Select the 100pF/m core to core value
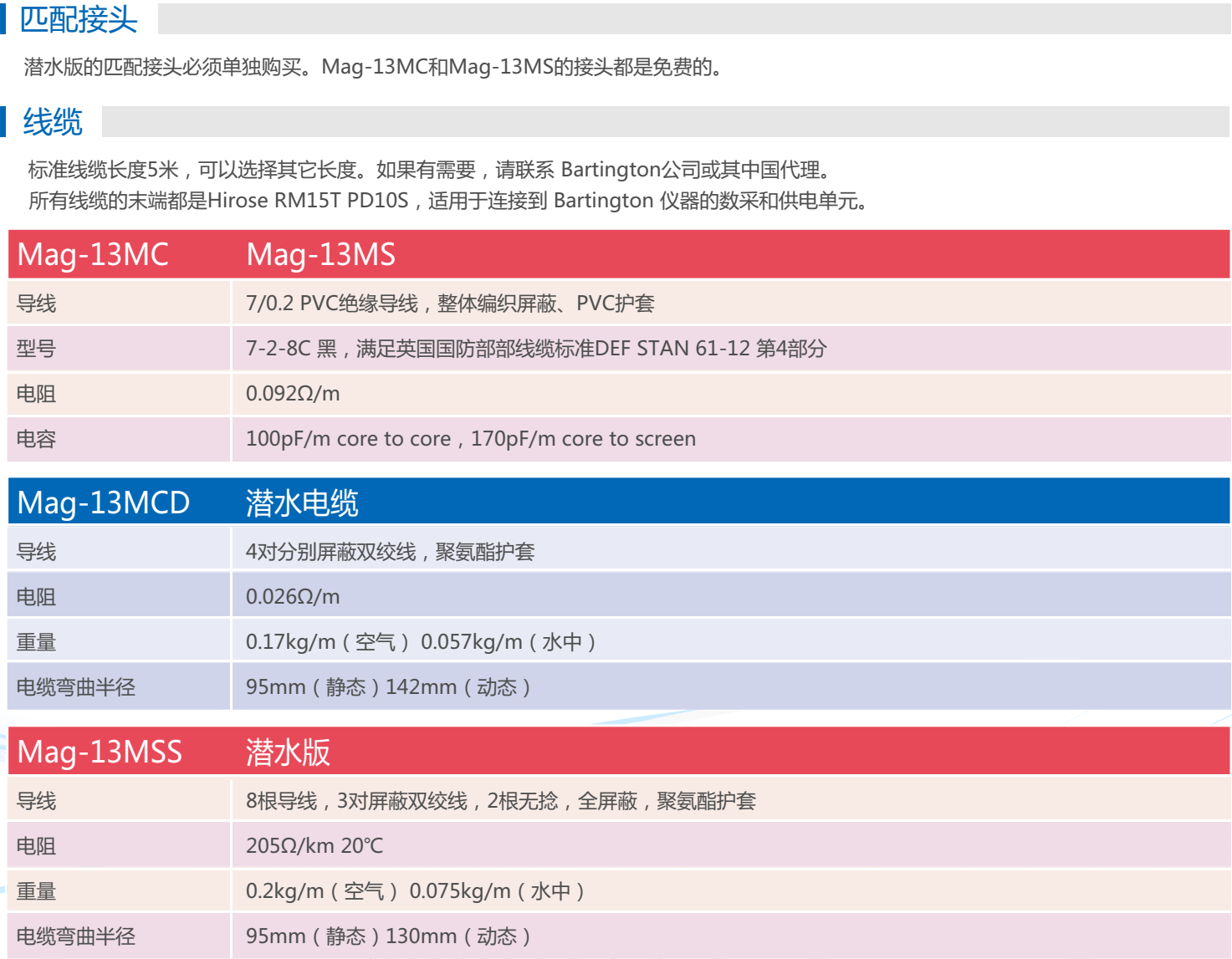Screen dimensions: 1232x959 tap(471, 439)
